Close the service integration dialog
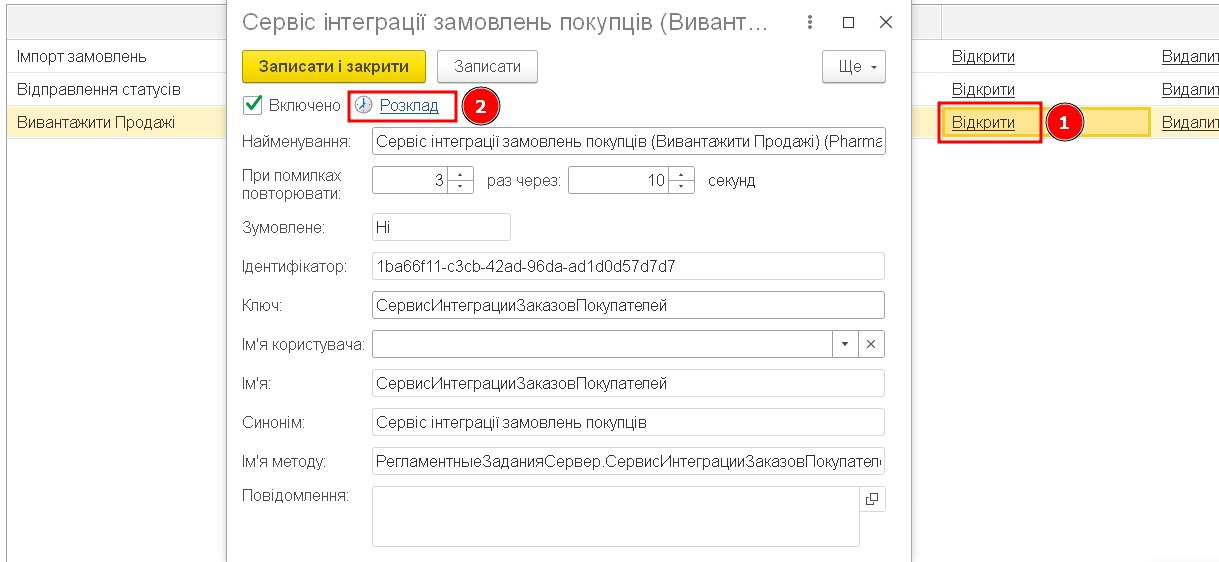The width and height of the screenshot is (1219, 562). coord(885,22)
